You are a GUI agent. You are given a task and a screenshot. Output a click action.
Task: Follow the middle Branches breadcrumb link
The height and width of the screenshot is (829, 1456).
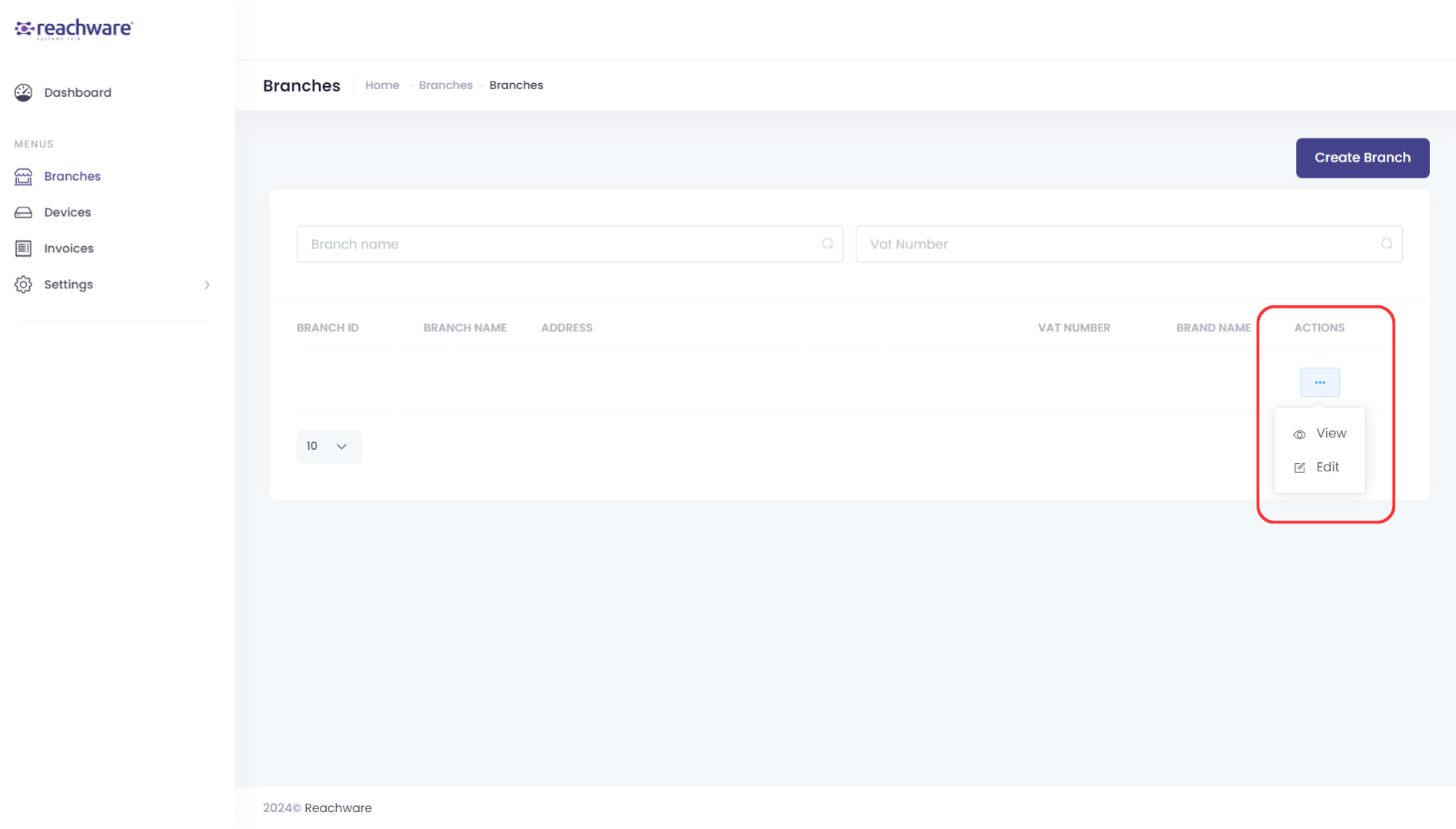coord(446,85)
